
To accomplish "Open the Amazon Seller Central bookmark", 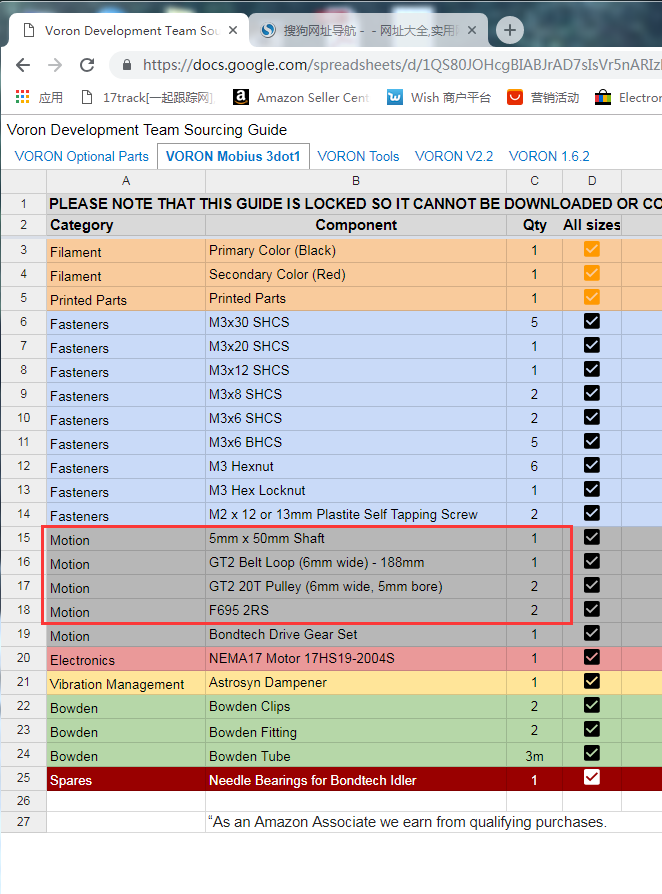I will (300, 97).
